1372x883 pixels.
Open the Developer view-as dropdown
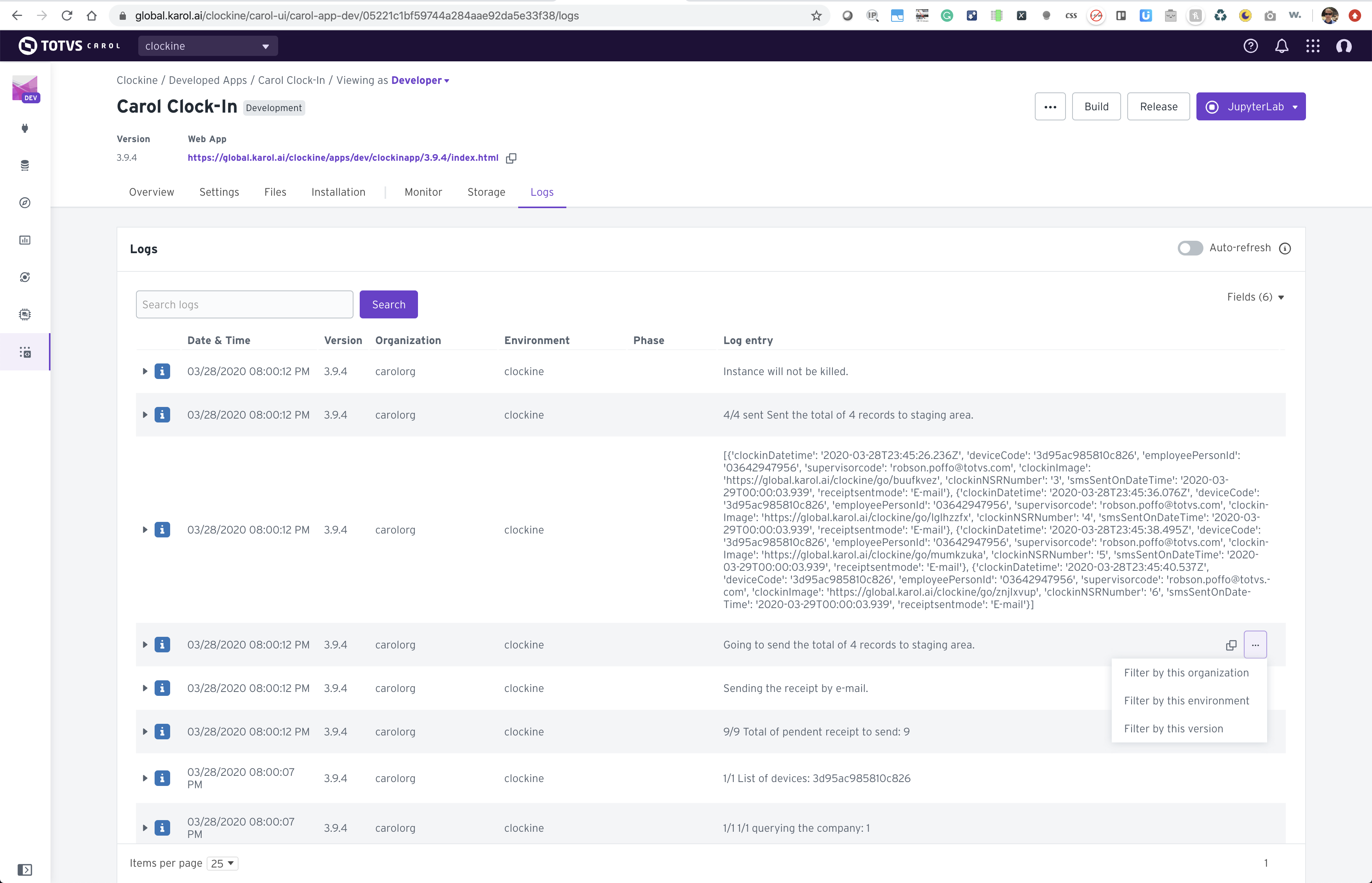tap(420, 80)
